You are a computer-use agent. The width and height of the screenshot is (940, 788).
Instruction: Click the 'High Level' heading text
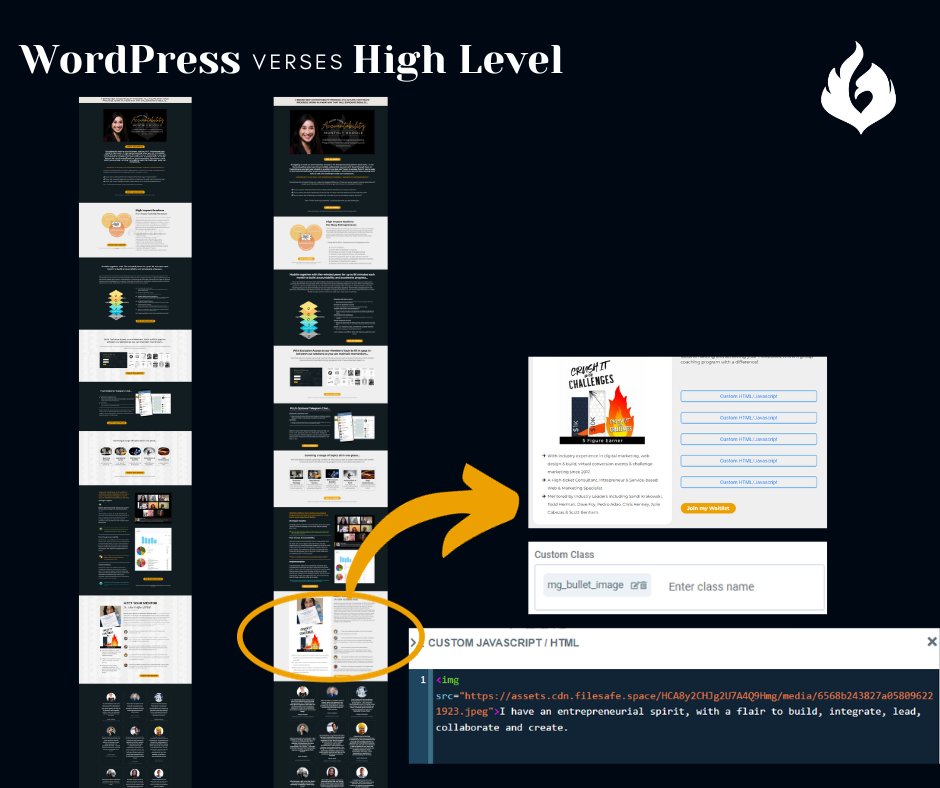coord(458,60)
